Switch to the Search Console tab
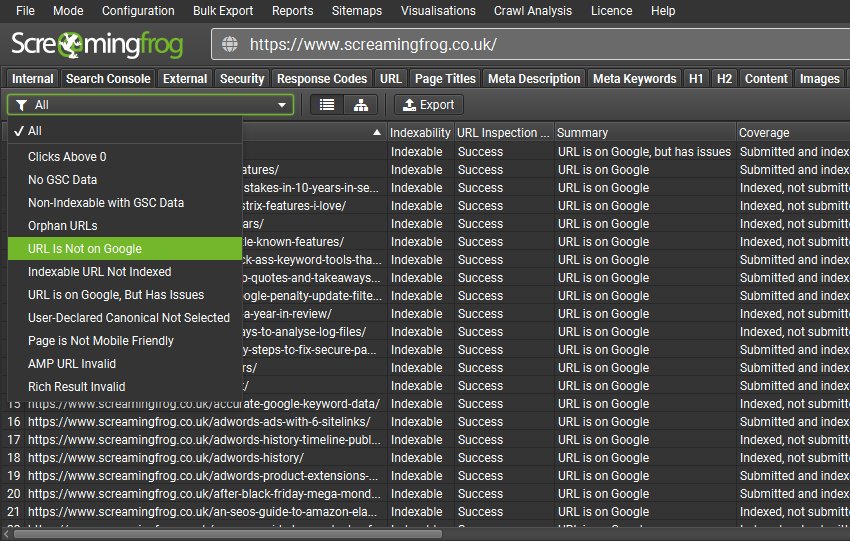Screen dimensions: 850x541 tap(108, 79)
